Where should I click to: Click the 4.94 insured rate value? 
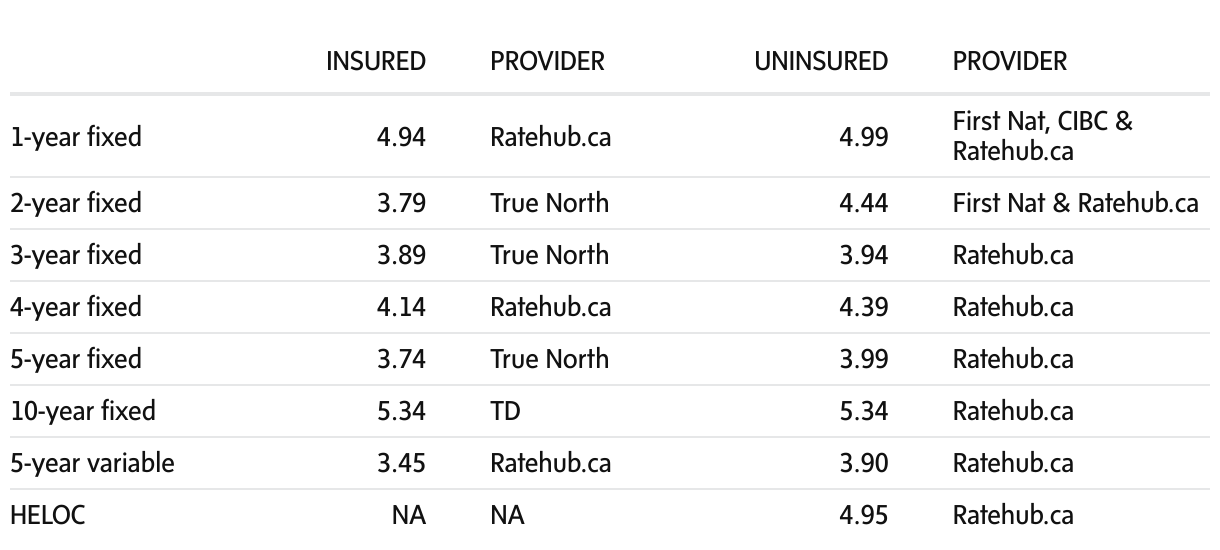click(x=401, y=137)
